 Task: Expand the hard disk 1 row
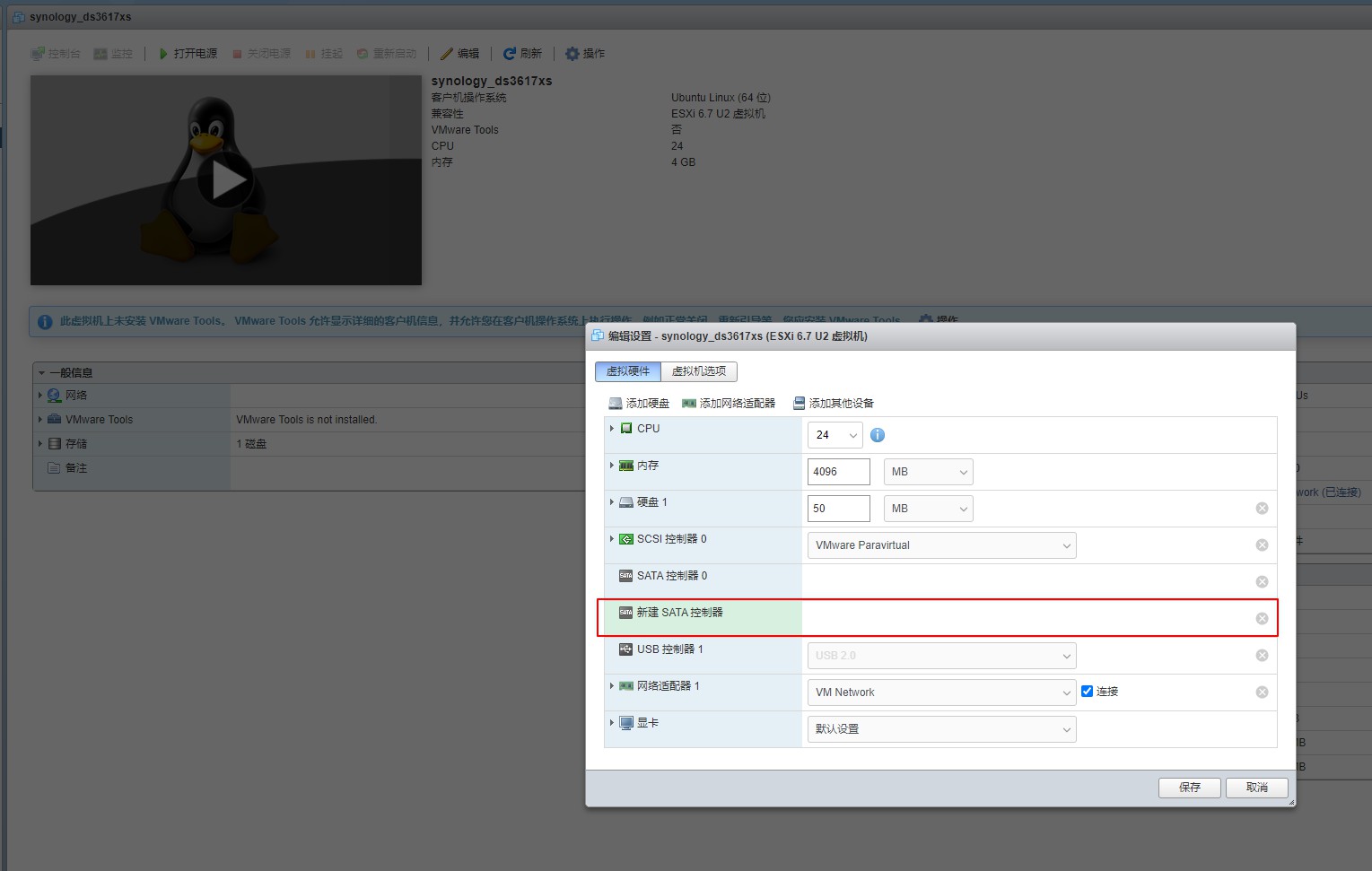(612, 502)
